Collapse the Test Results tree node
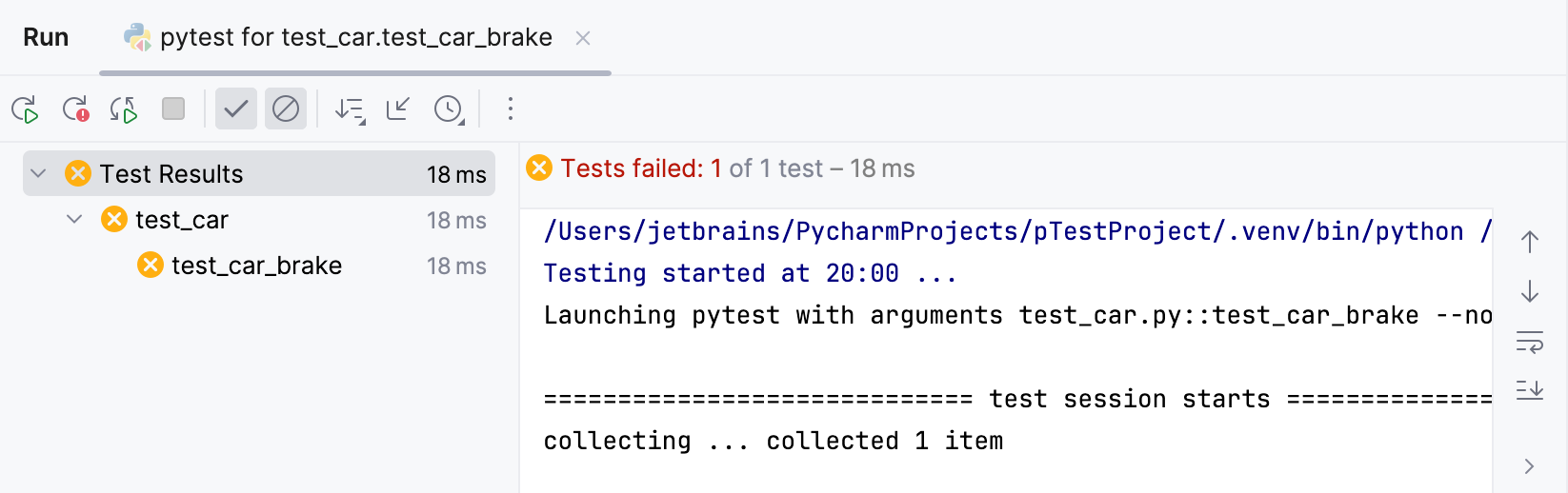Screen dimensions: 1568x493 (x=38, y=173)
